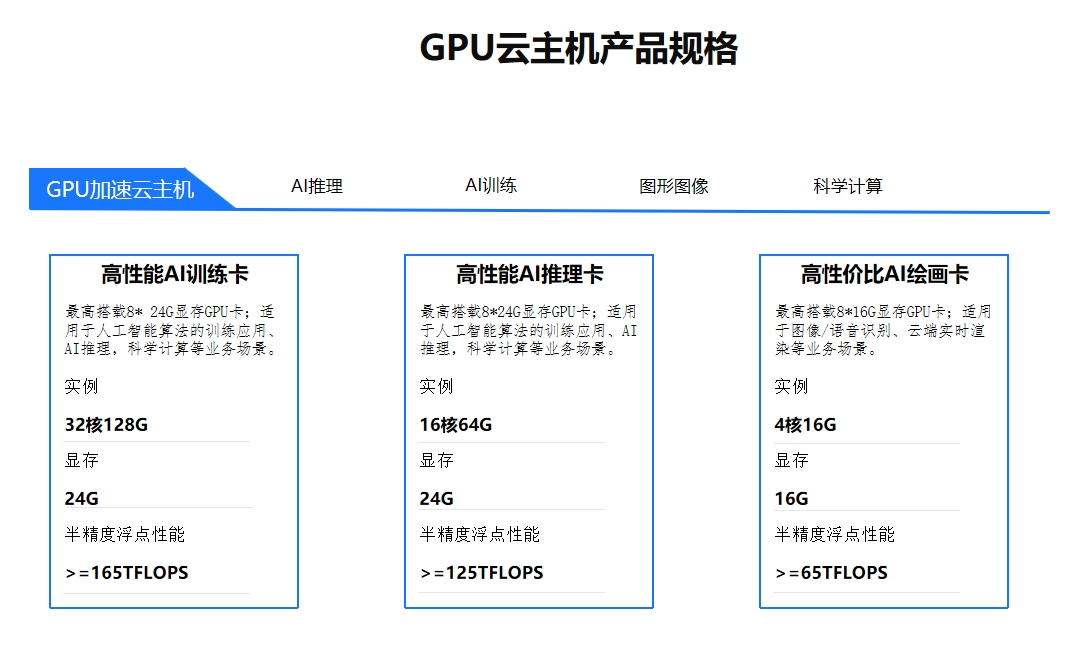1086x662 pixels.
Task: Click the 16G memory value
Action: (792, 499)
